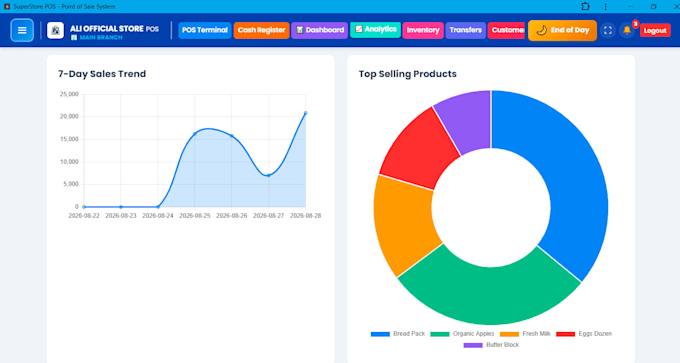Minimize the SuperStore POS window
The image size is (680, 363).
[x=630, y=7]
